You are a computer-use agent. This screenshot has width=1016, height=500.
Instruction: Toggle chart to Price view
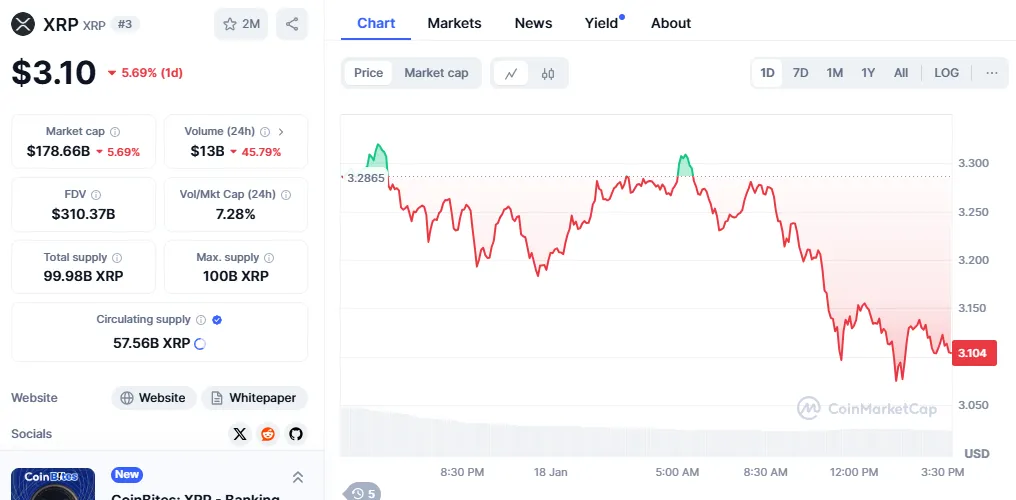point(368,73)
